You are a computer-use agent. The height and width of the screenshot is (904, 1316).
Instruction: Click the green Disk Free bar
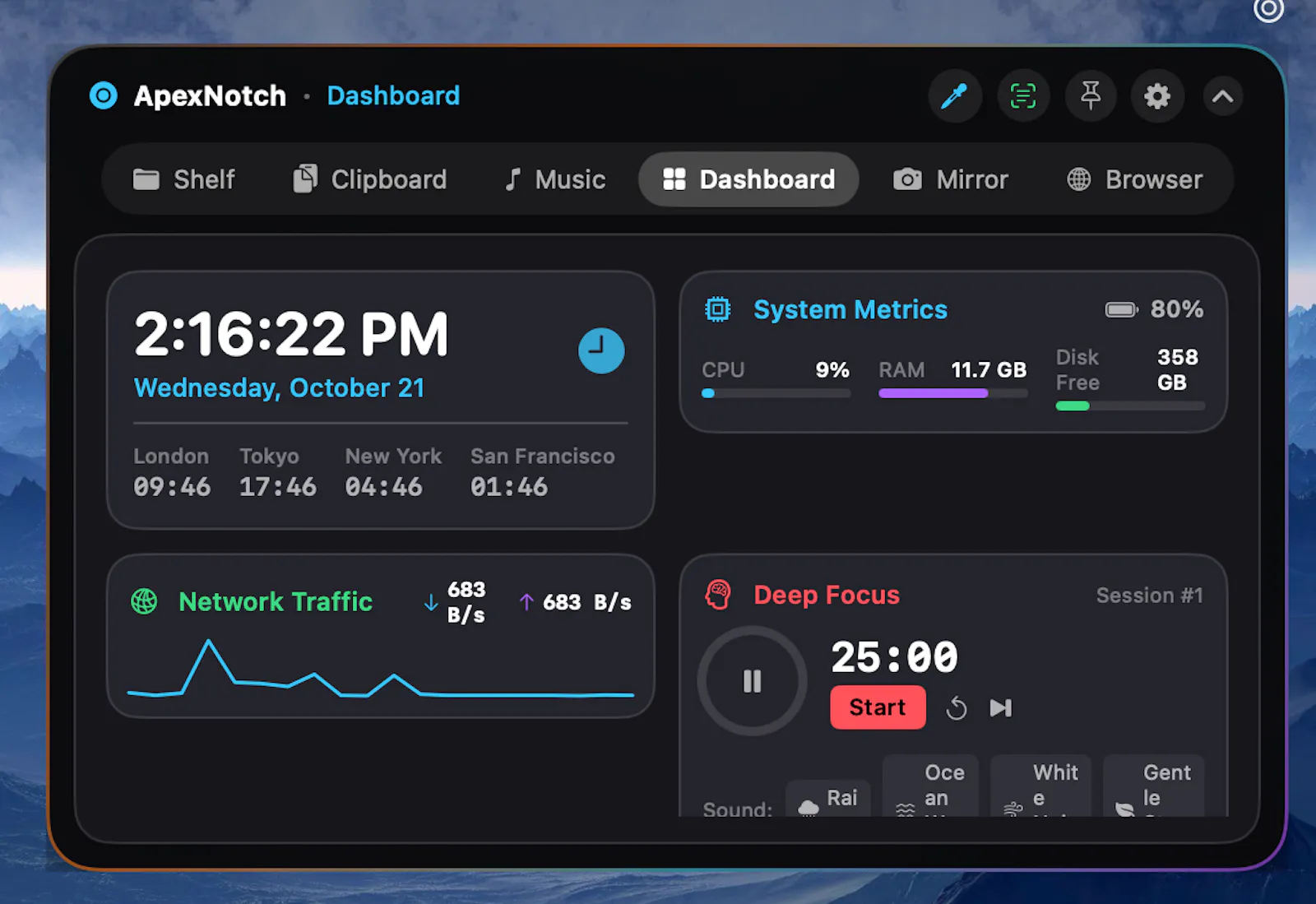pos(1130,406)
